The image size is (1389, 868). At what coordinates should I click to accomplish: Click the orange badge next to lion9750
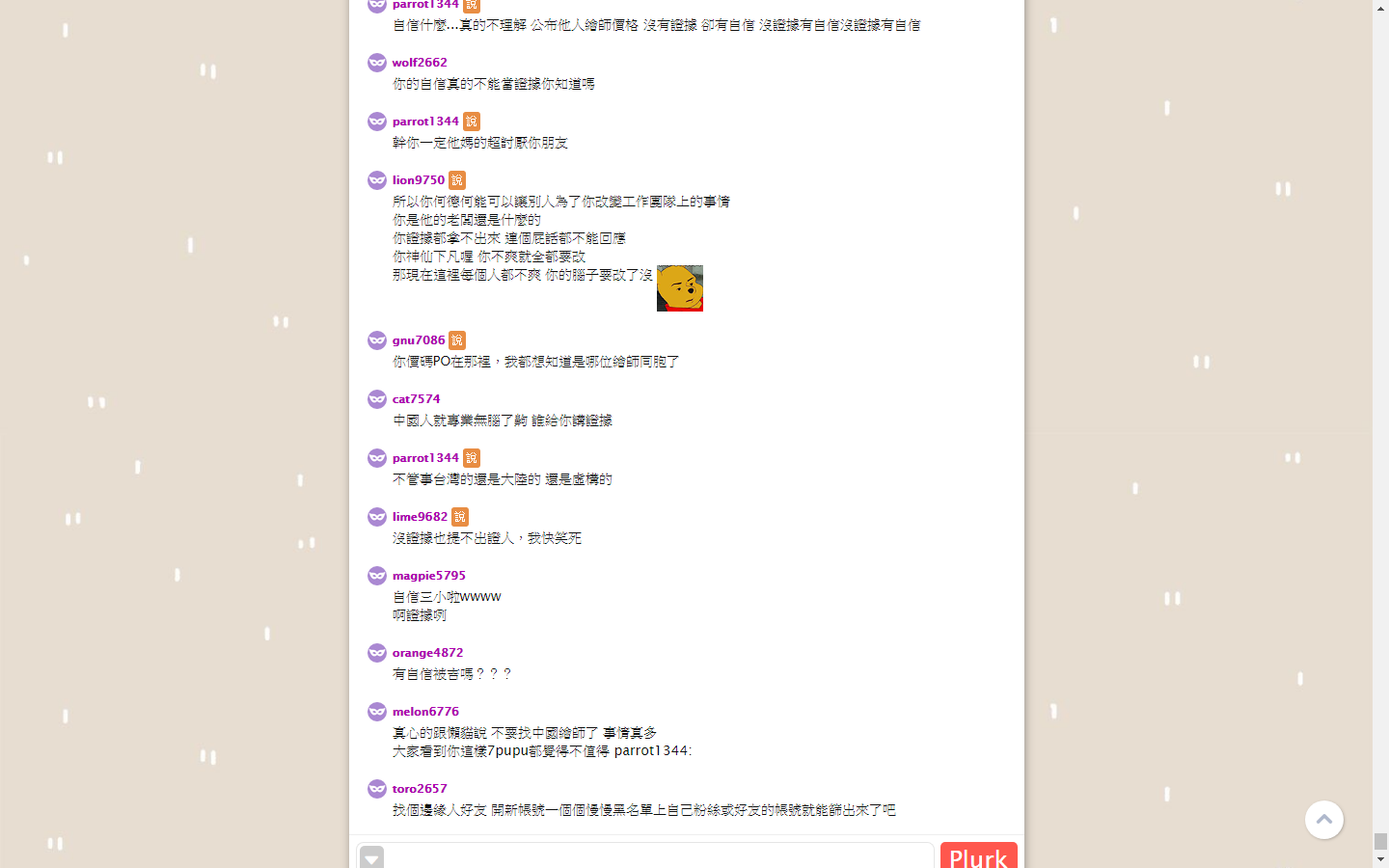[457, 180]
